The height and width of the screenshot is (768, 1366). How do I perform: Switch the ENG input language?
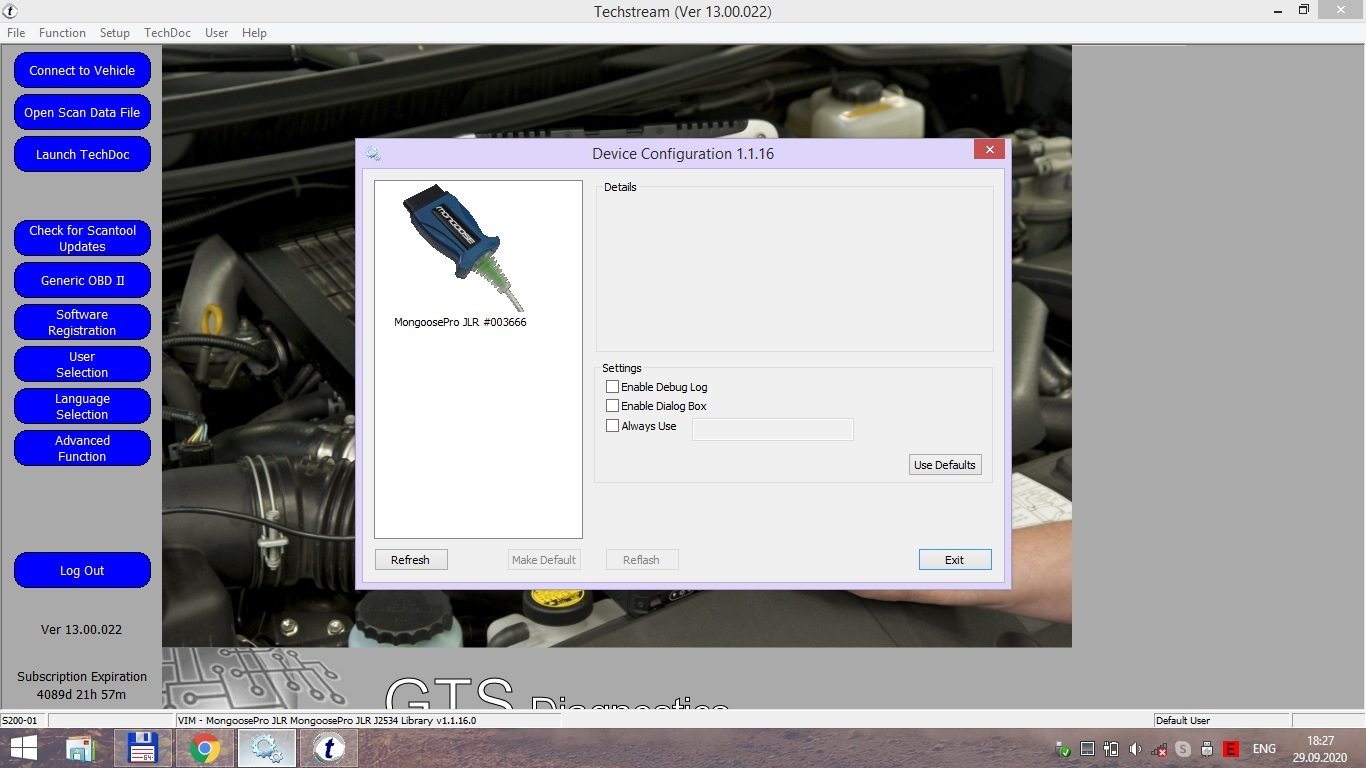[x=1264, y=749]
